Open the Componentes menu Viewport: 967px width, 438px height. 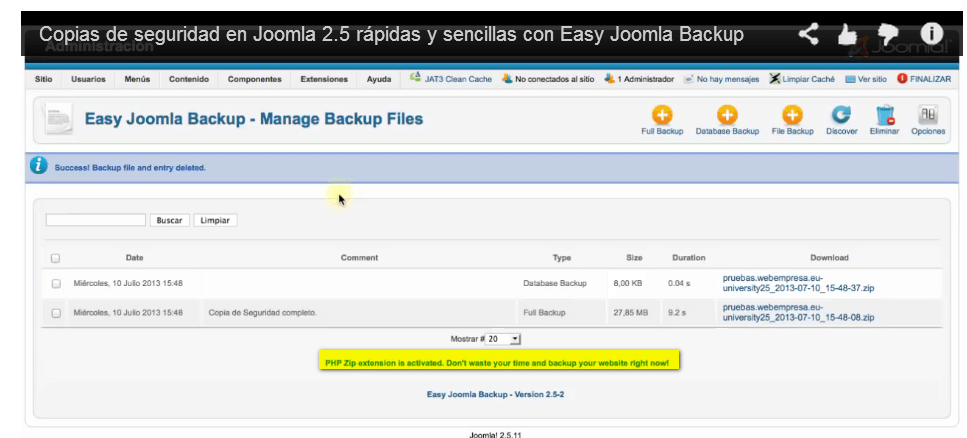[x=255, y=79]
